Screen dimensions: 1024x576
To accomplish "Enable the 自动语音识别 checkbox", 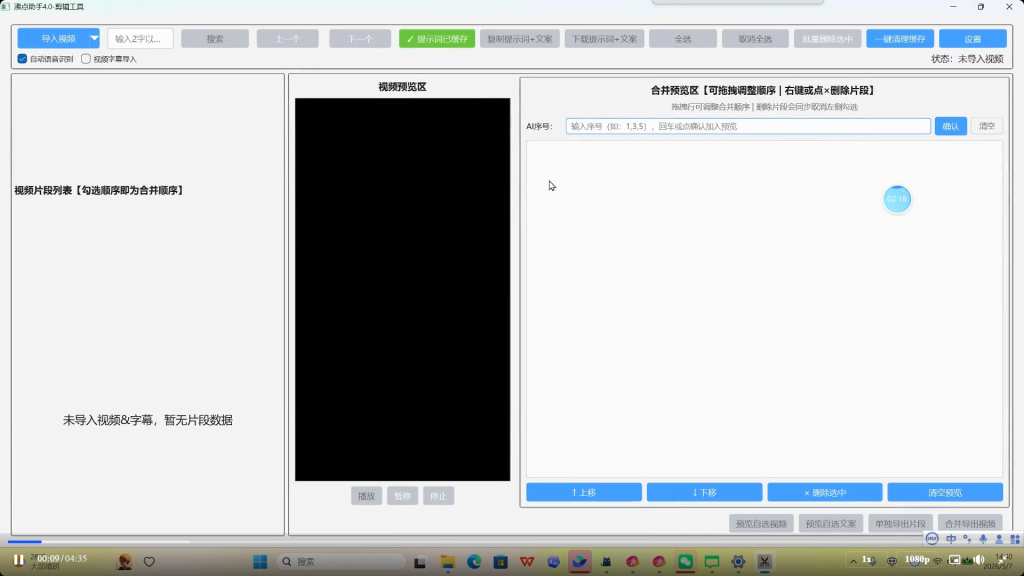I will (22, 59).
